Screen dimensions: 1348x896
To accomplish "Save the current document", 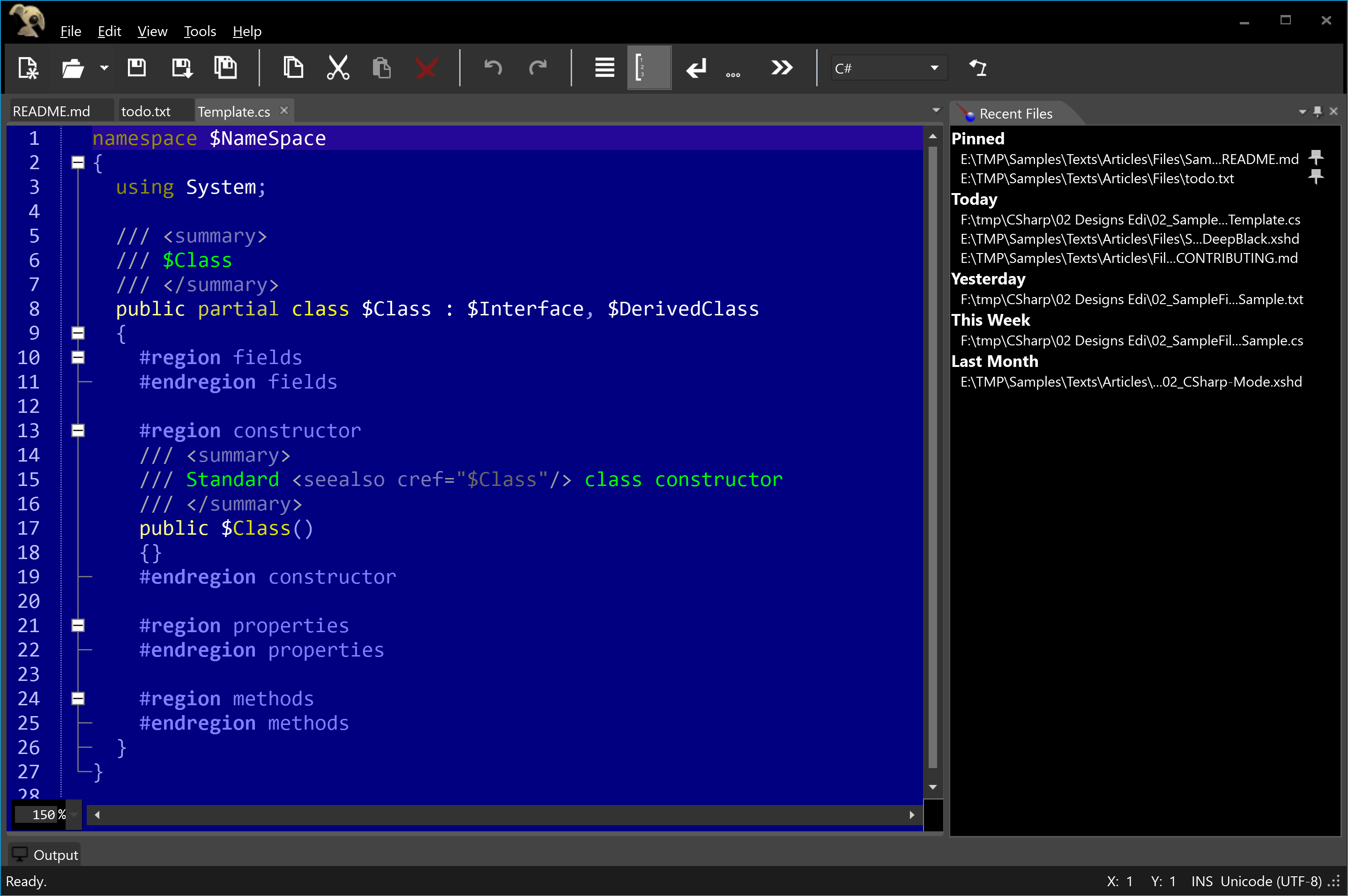I will tap(136, 68).
